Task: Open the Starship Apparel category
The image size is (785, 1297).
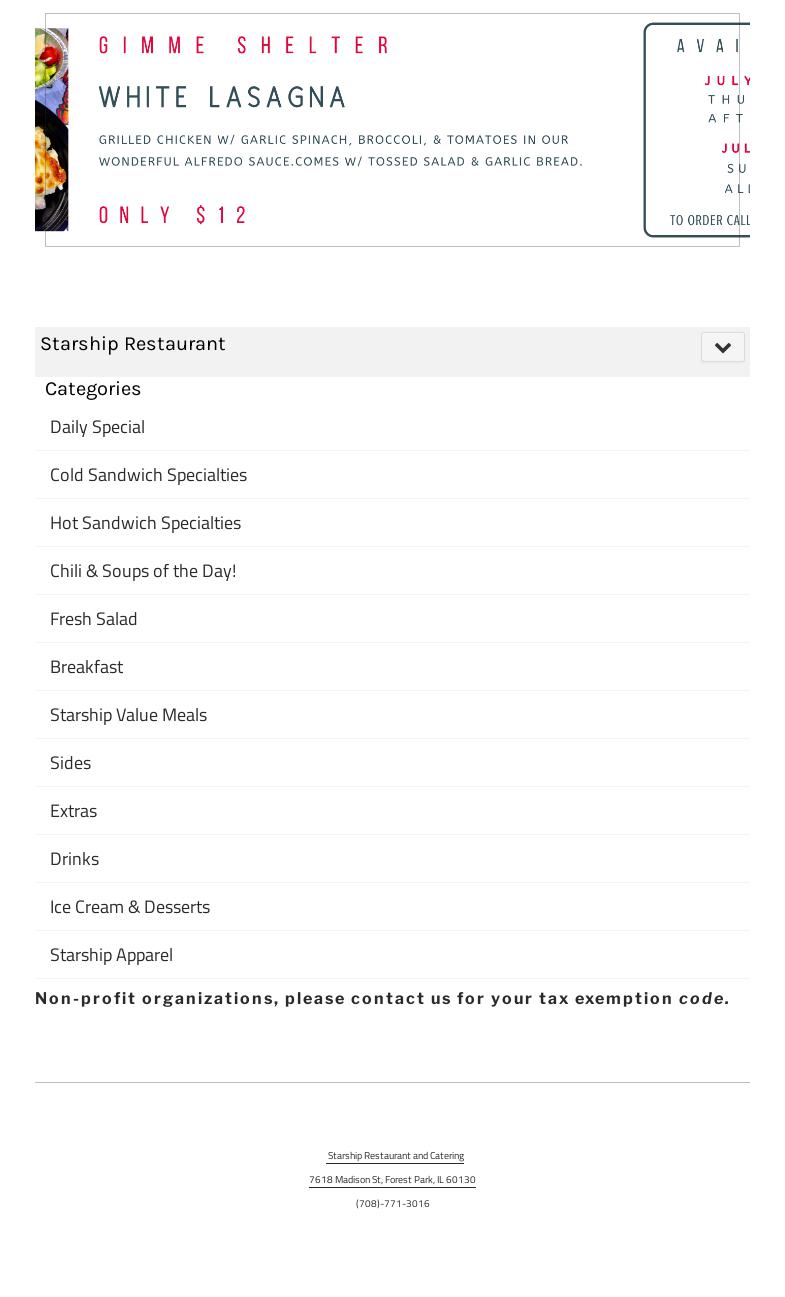Action: (x=111, y=955)
